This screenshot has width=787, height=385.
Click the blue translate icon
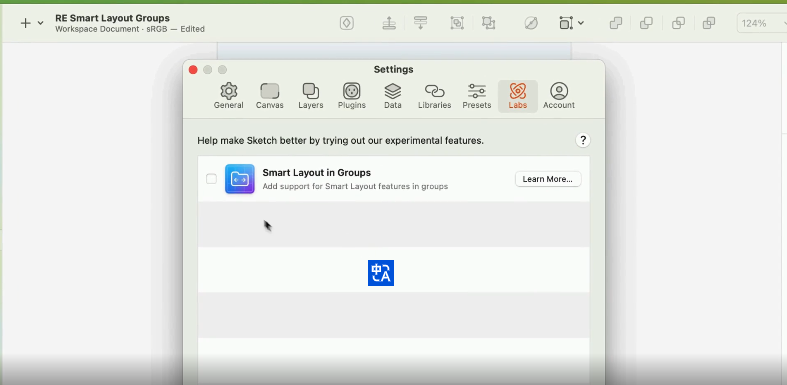point(380,273)
